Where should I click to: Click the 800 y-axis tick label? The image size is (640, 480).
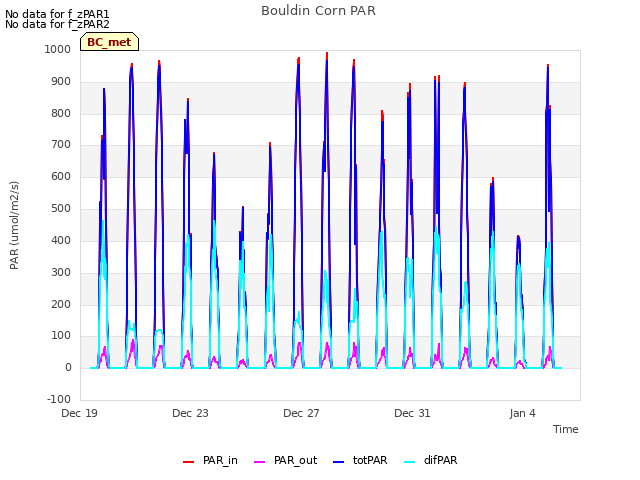[61, 113]
